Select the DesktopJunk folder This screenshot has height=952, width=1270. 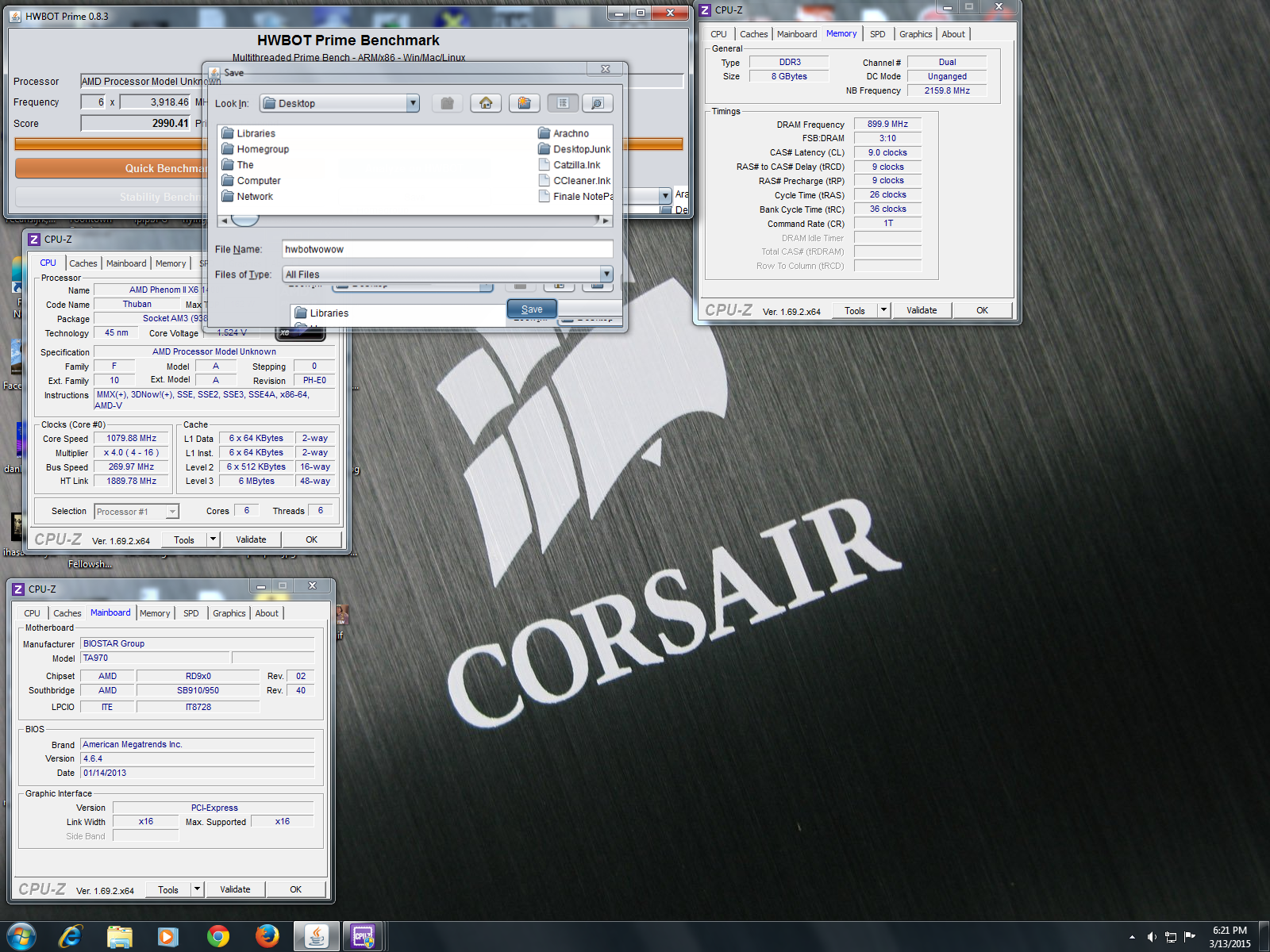pyautogui.click(x=575, y=149)
